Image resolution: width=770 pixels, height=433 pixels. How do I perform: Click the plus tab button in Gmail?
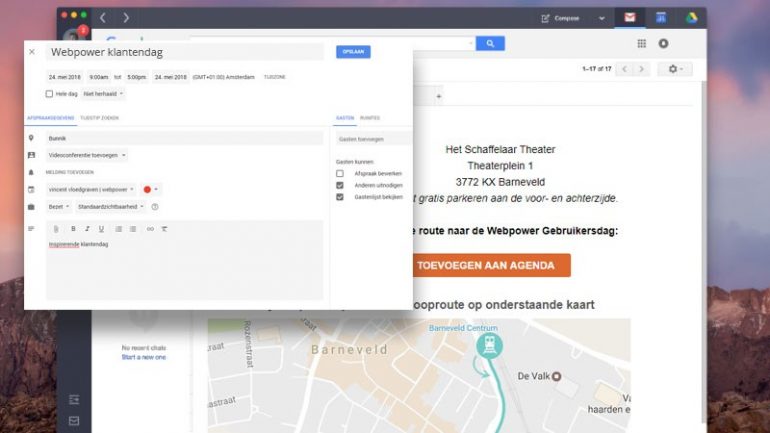[x=439, y=97]
